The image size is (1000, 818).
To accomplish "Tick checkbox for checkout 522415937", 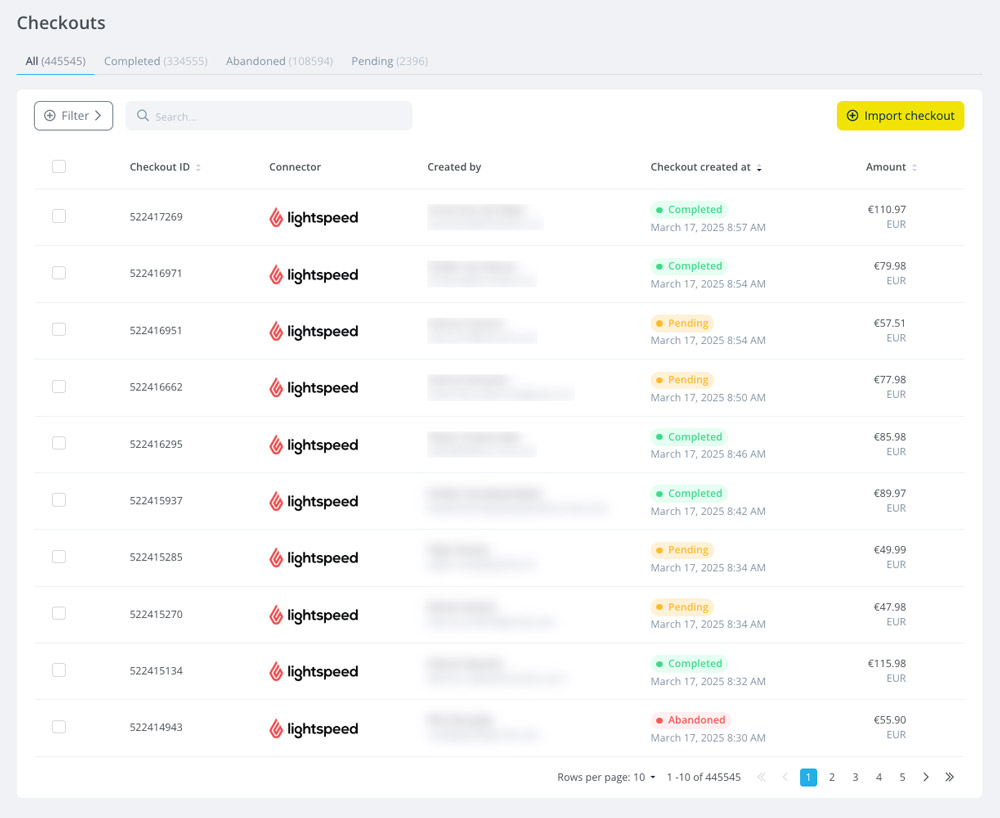I will (59, 500).
